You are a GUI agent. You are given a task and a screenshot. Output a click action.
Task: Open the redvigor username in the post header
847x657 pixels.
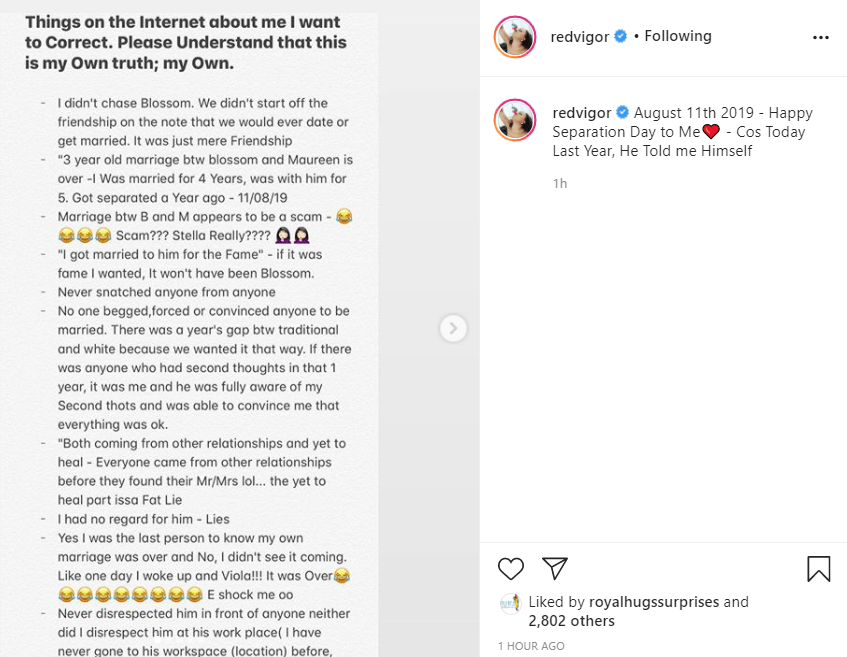tap(580, 36)
